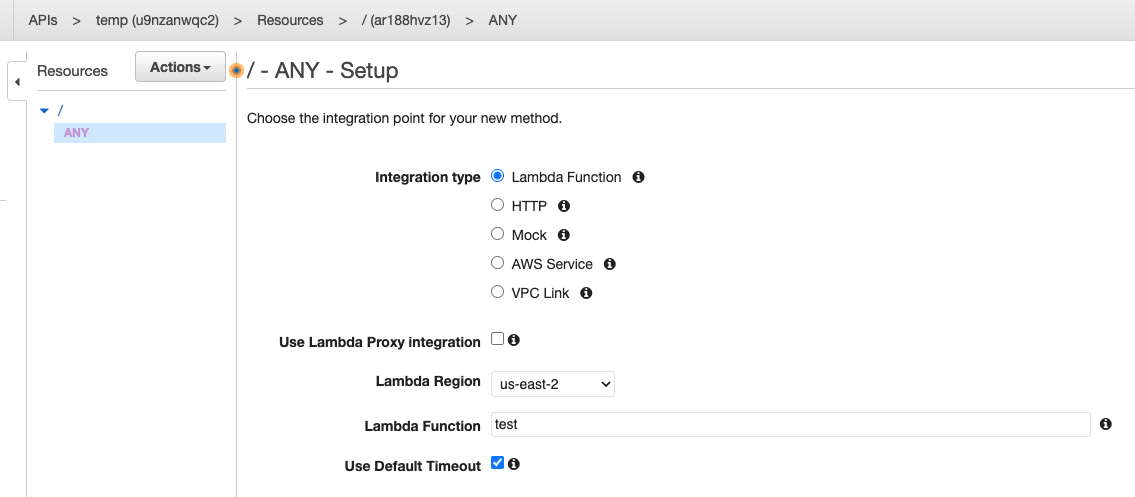Screen dimensions: 1135x497
Task: Click the Lambda Proxy integration info icon
Action: (514, 340)
